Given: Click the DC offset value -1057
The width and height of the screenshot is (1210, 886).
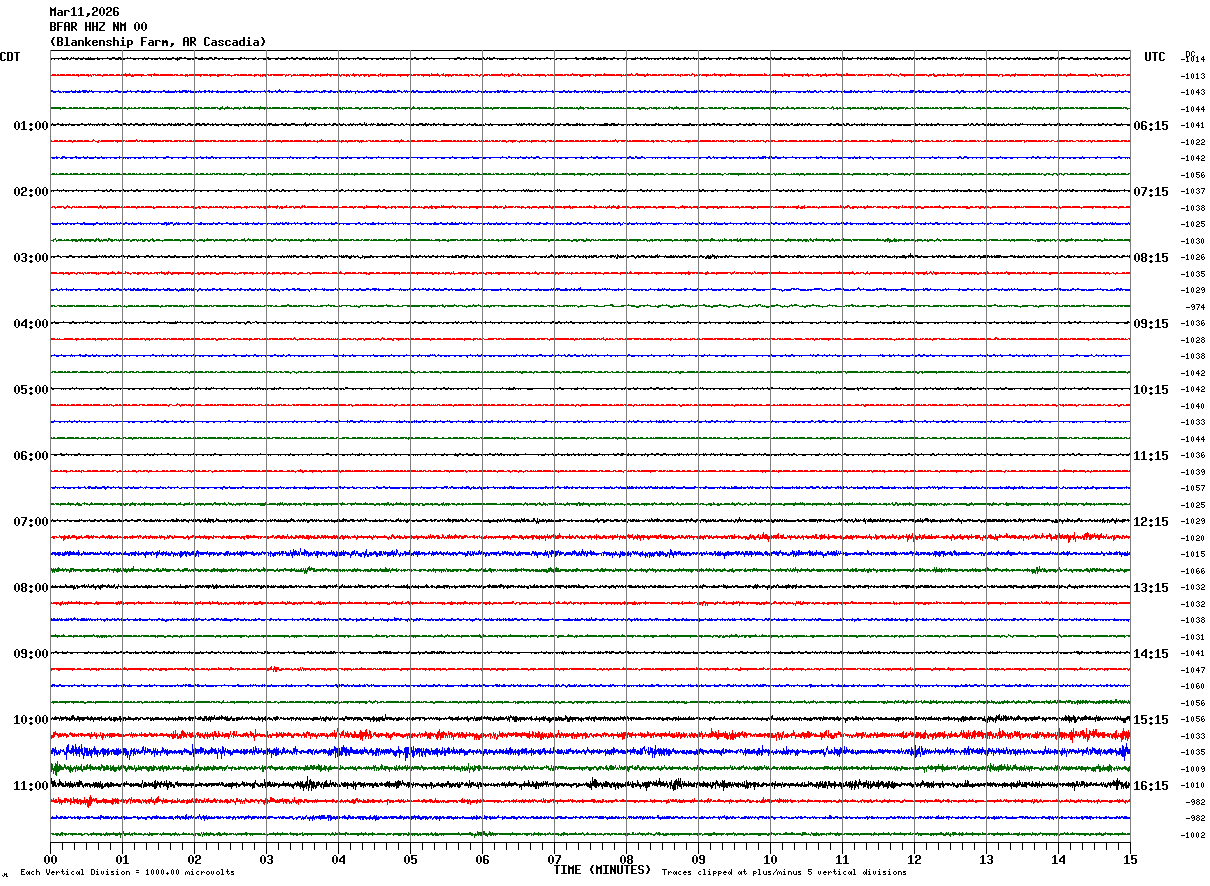Looking at the screenshot, I should coord(1193,488).
